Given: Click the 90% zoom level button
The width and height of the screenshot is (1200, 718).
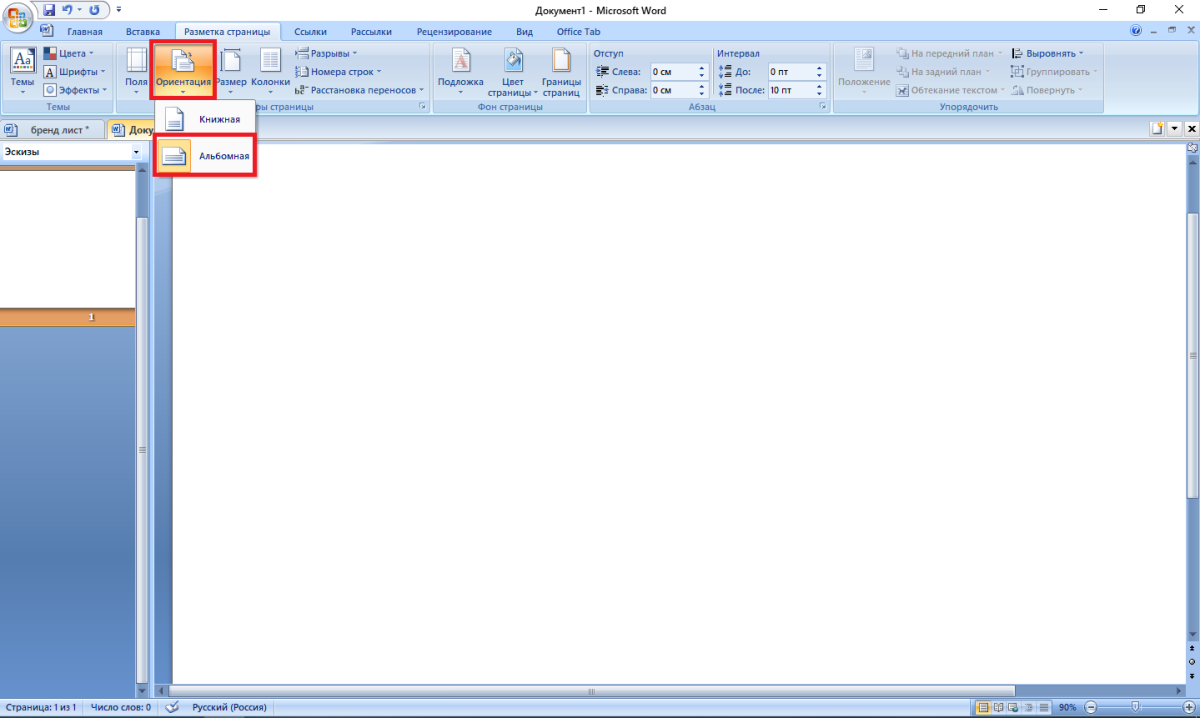Looking at the screenshot, I should 1068,707.
